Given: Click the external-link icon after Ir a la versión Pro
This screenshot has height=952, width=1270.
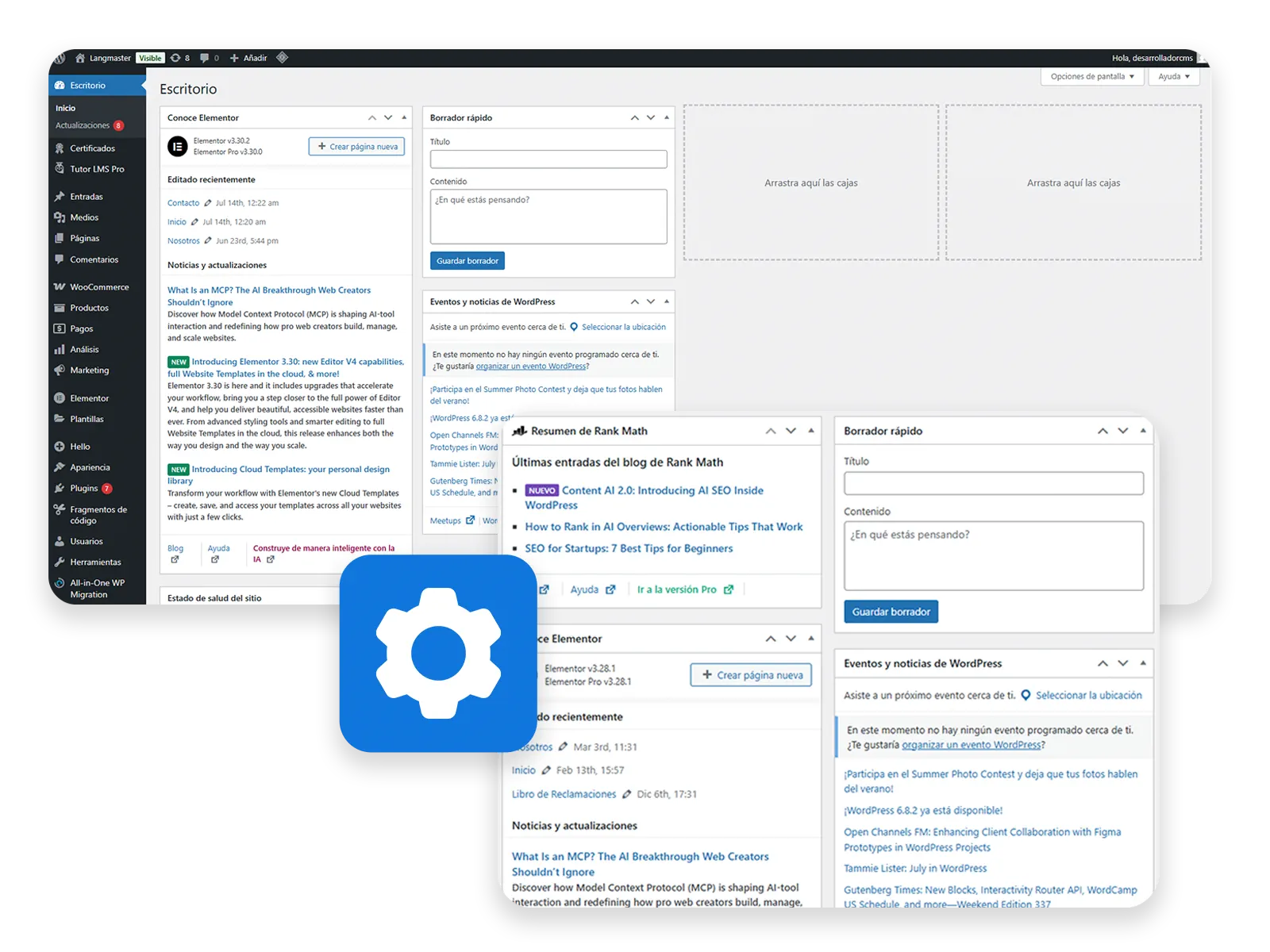Looking at the screenshot, I should coord(729,589).
